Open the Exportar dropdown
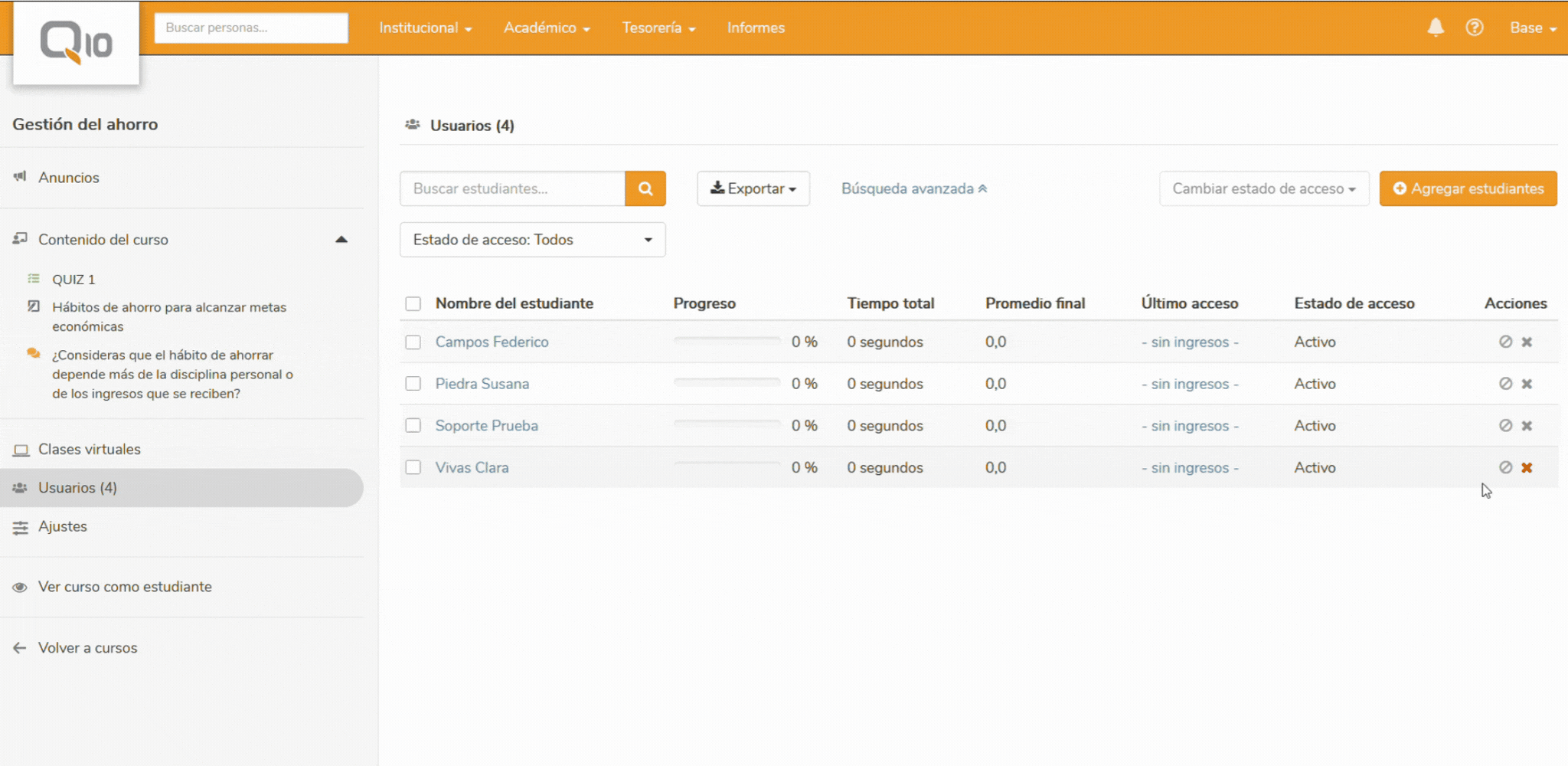Image resolution: width=1568 pixels, height=766 pixels. (x=753, y=188)
